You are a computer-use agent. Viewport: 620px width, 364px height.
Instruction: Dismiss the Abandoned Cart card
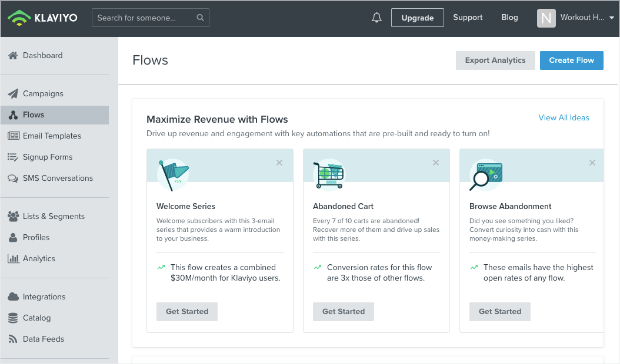click(436, 163)
